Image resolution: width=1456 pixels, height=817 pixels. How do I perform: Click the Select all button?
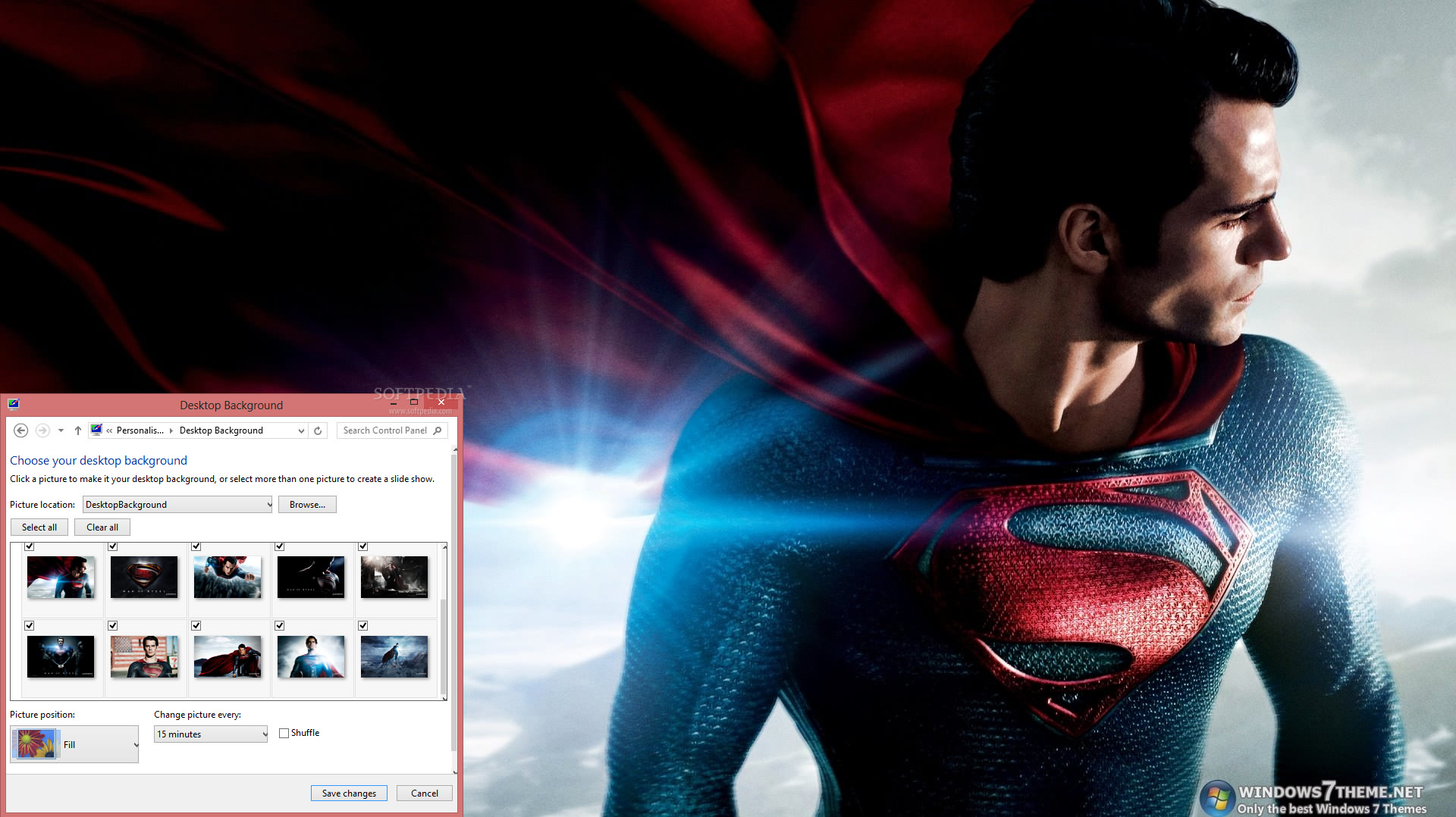[x=39, y=527]
